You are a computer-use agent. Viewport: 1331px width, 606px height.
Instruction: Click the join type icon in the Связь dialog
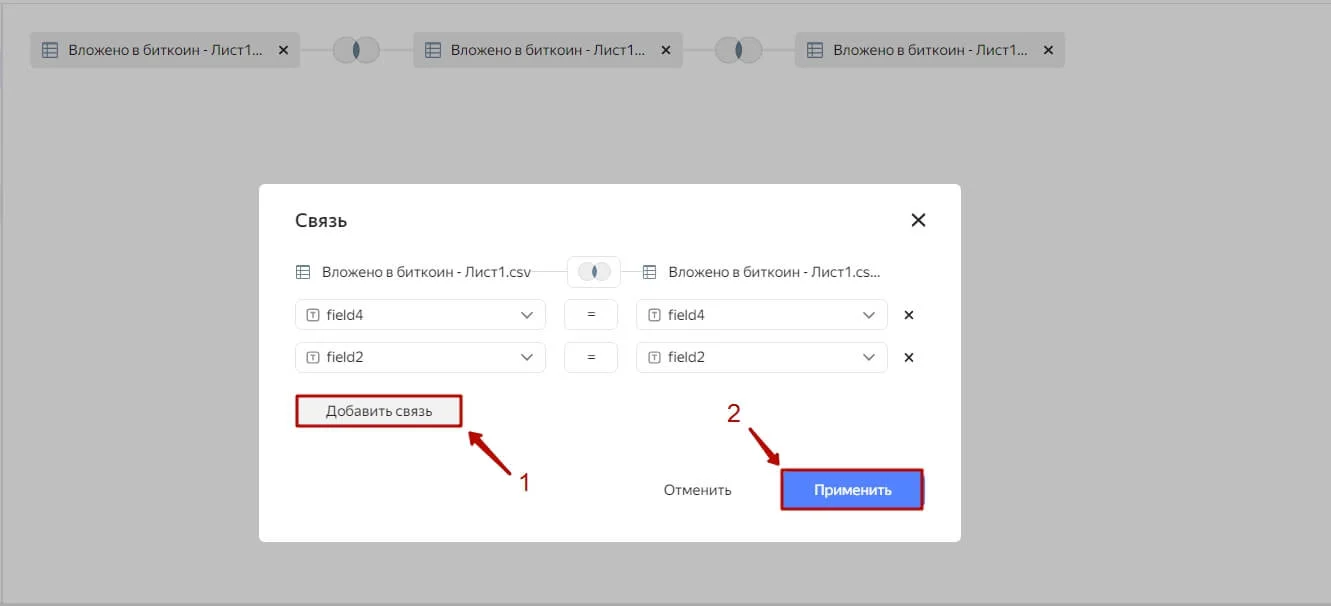(594, 272)
